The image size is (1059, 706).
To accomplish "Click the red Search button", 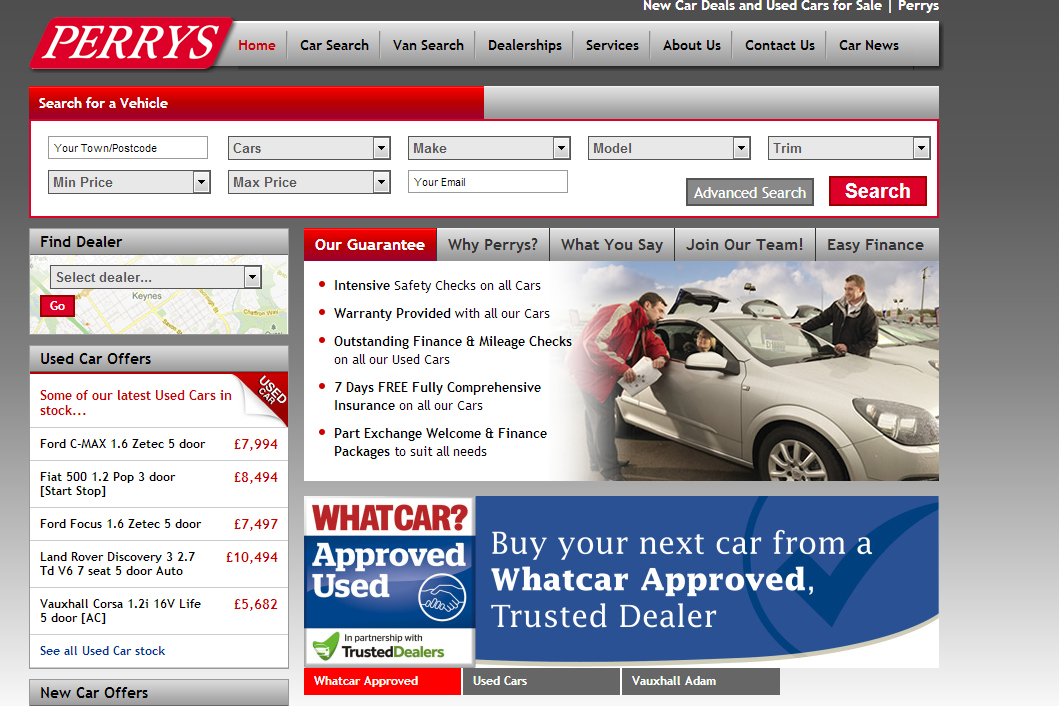I will coord(877,191).
